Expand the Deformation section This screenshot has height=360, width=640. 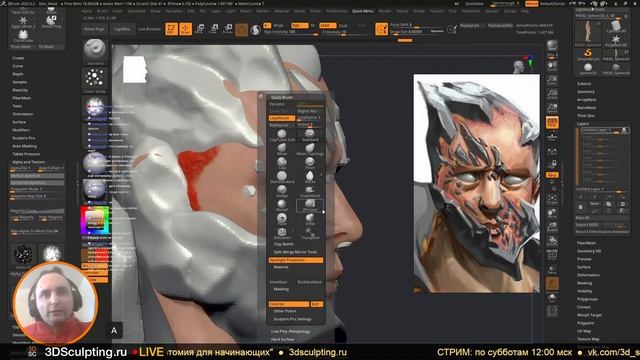[588, 275]
